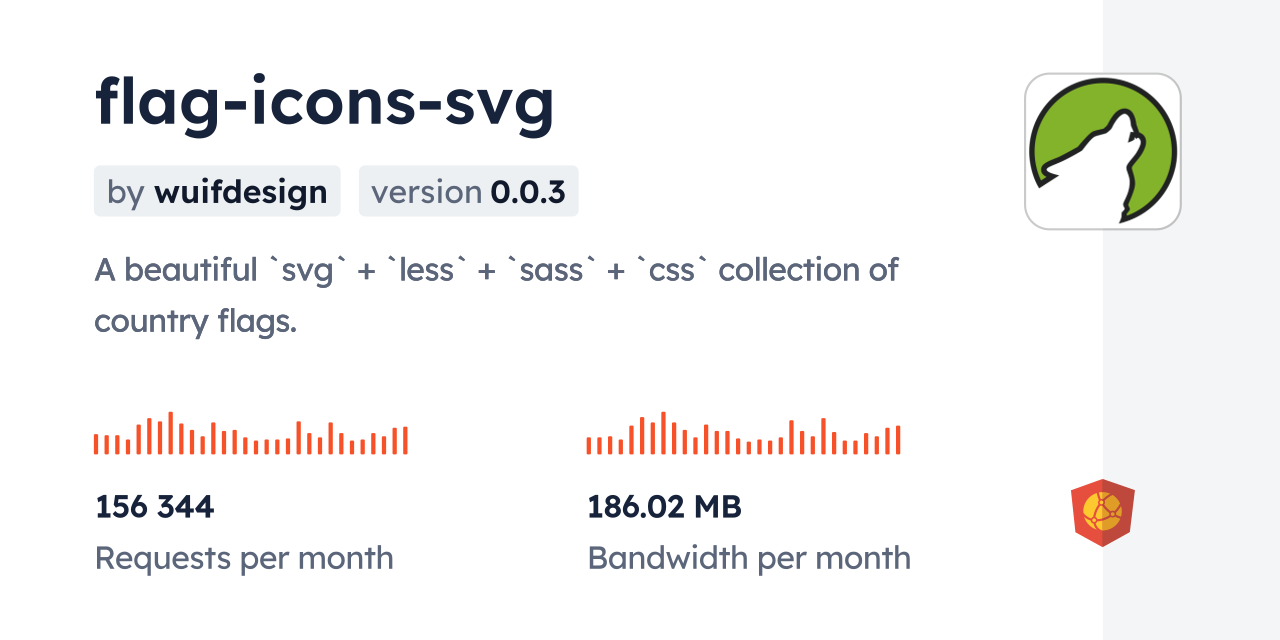Screen dimensions: 1280x640
Task: Click the last bar of bandwidth chart
Action: coord(898,440)
